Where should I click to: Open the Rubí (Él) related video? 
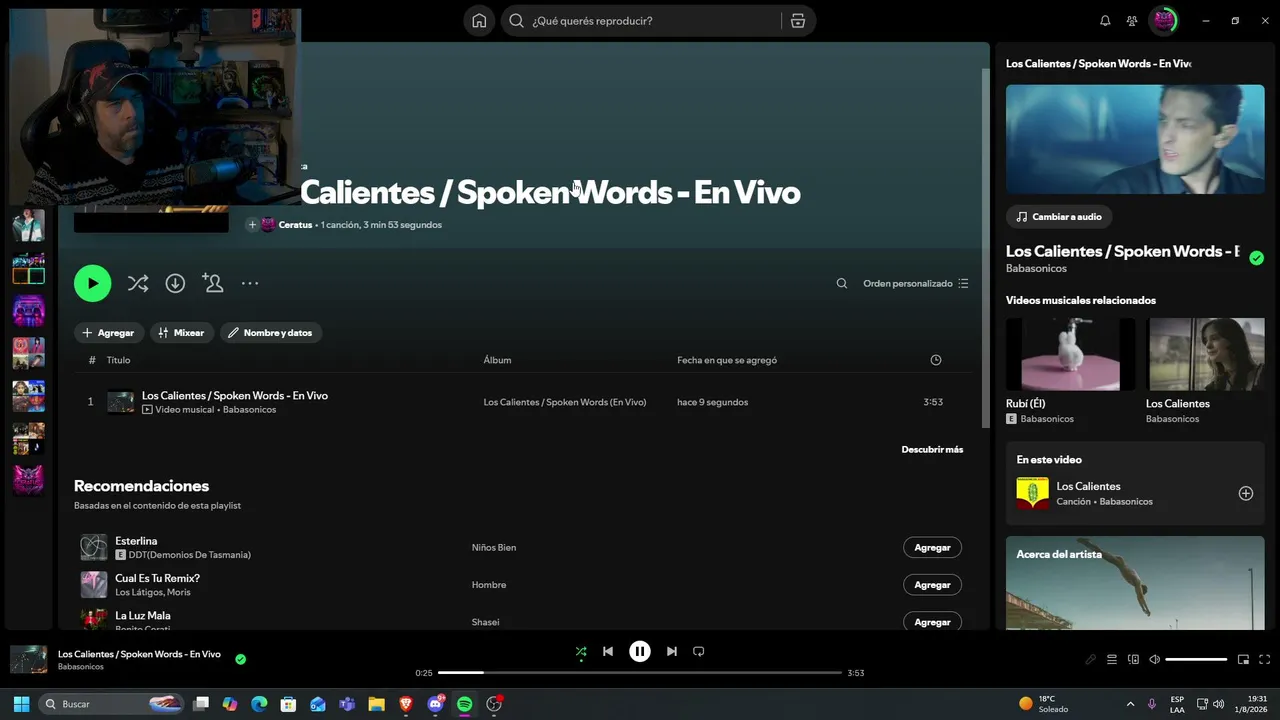(x=1070, y=371)
